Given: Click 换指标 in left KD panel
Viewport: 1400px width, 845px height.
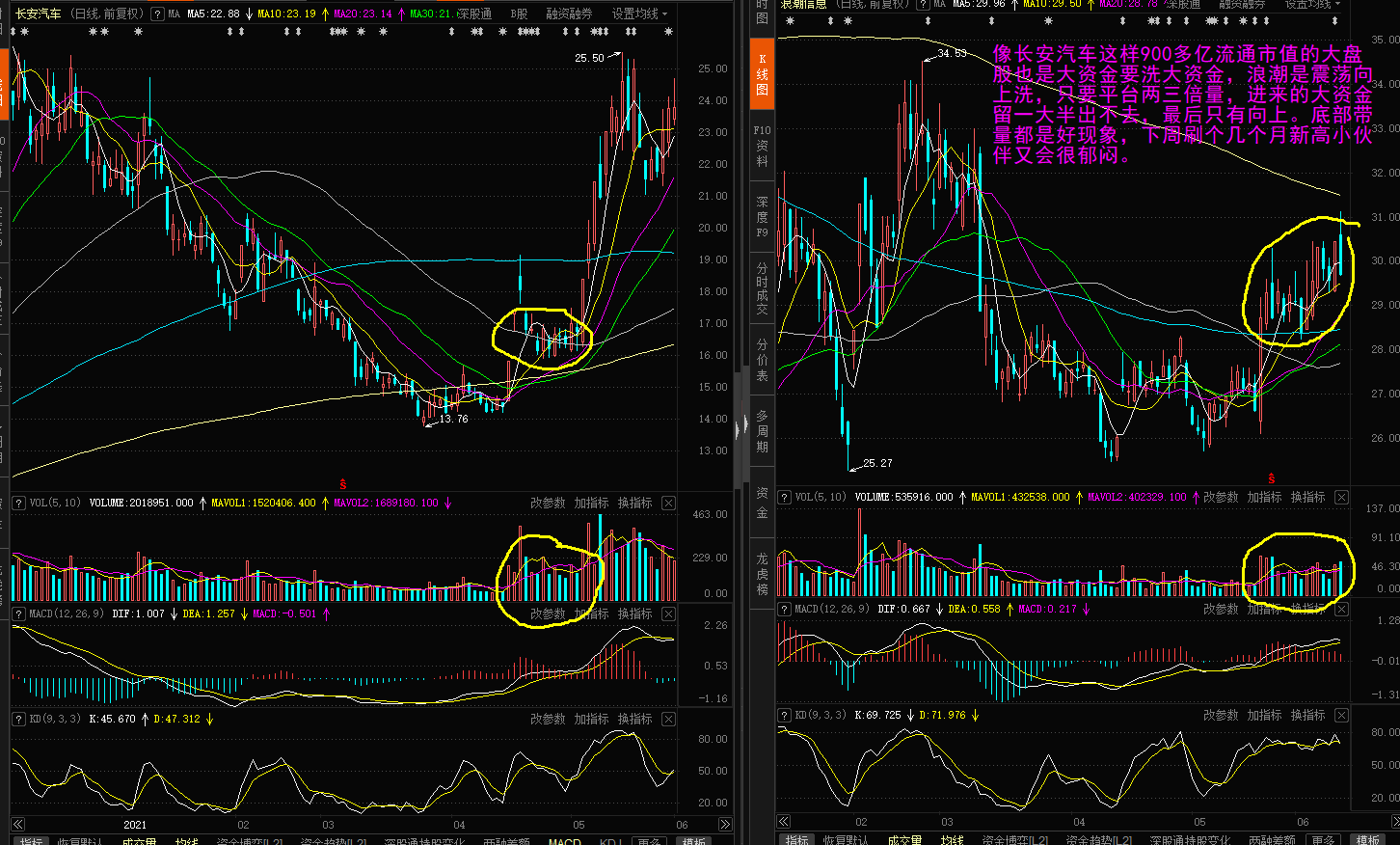Looking at the screenshot, I should [x=634, y=719].
